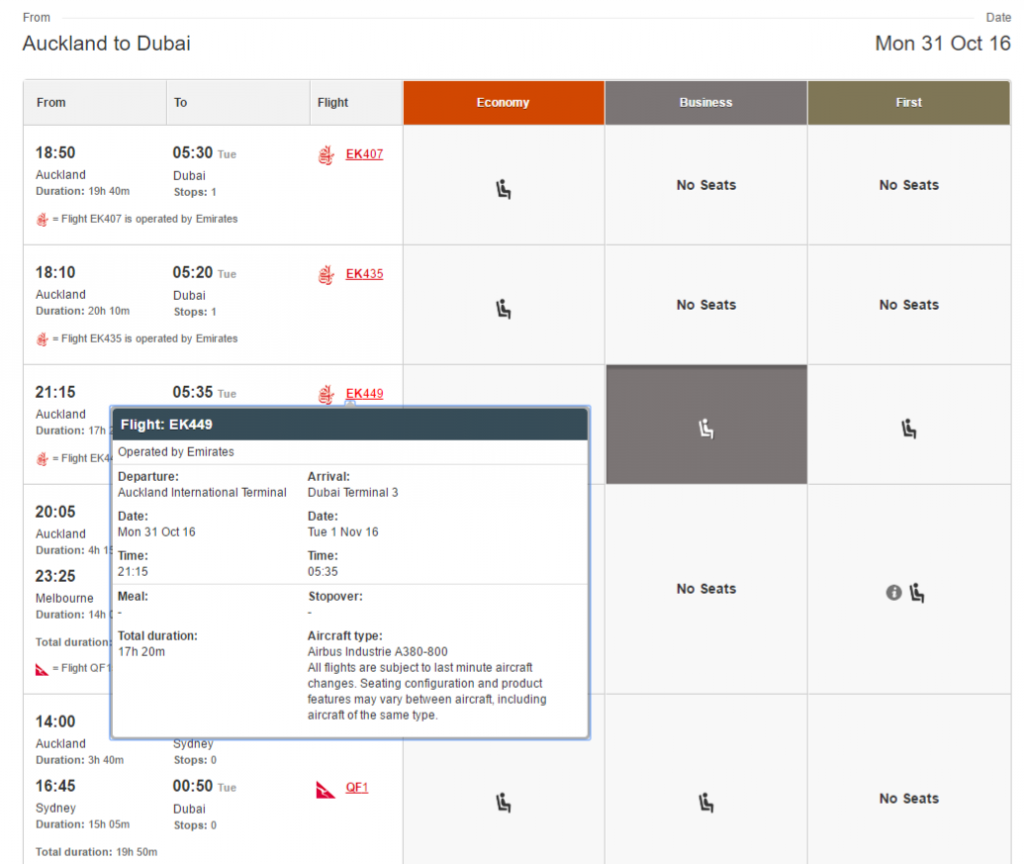
Task: Open flight details link EK449
Action: point(364,393)
